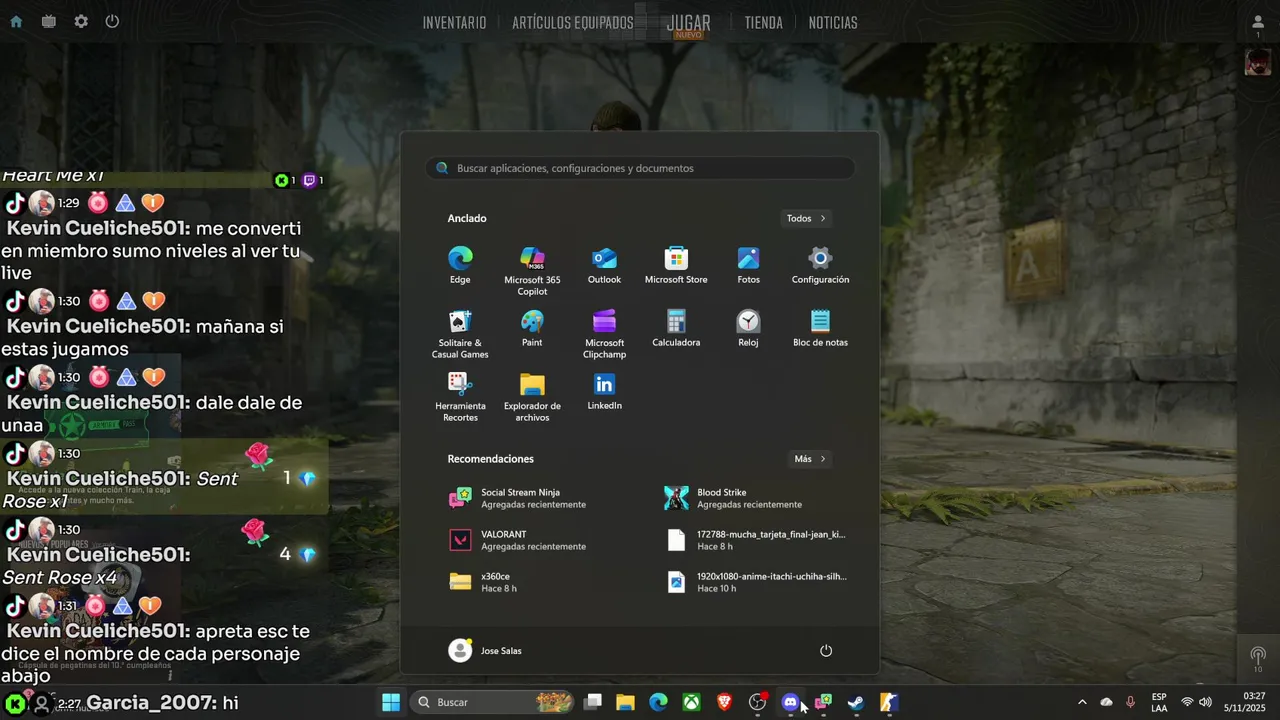Image resolution: width=1280 pixels, height=720 pixels.
Task: Click the game quit power icon
Action: 112,21
